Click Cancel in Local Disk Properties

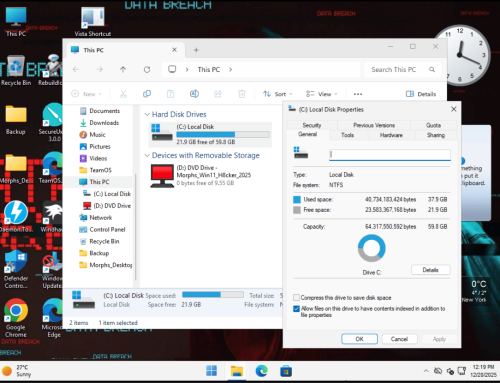point(399,339)
